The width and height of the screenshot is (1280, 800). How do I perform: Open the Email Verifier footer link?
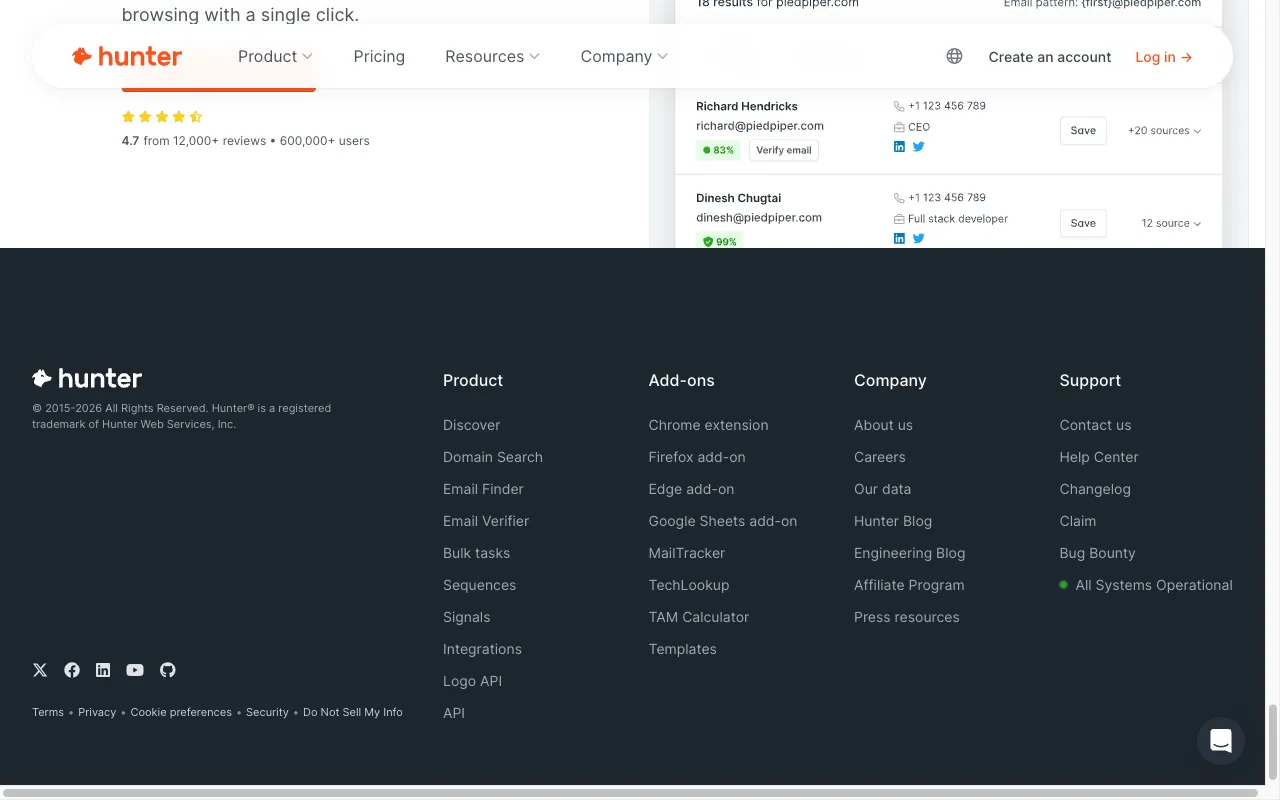click(x=486, y=521)
